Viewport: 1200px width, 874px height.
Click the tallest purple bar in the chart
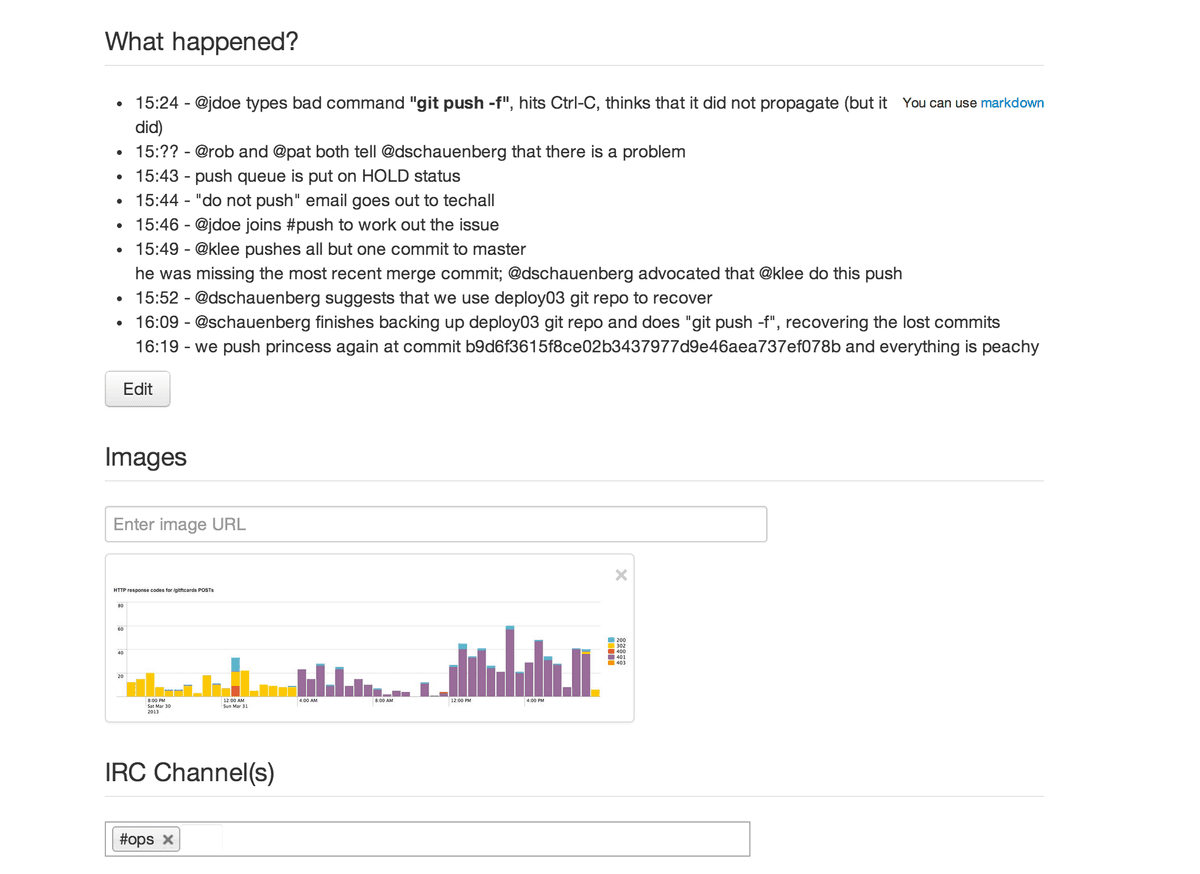[510, 662]
